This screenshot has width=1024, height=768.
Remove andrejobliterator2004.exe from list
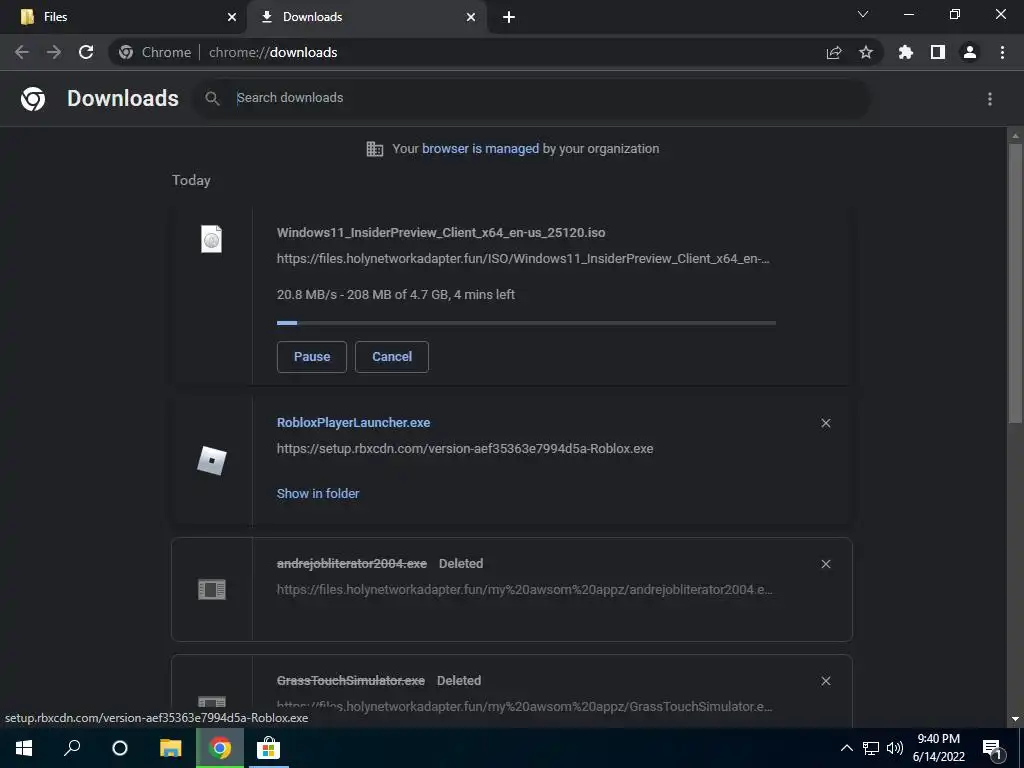(825, 564)
